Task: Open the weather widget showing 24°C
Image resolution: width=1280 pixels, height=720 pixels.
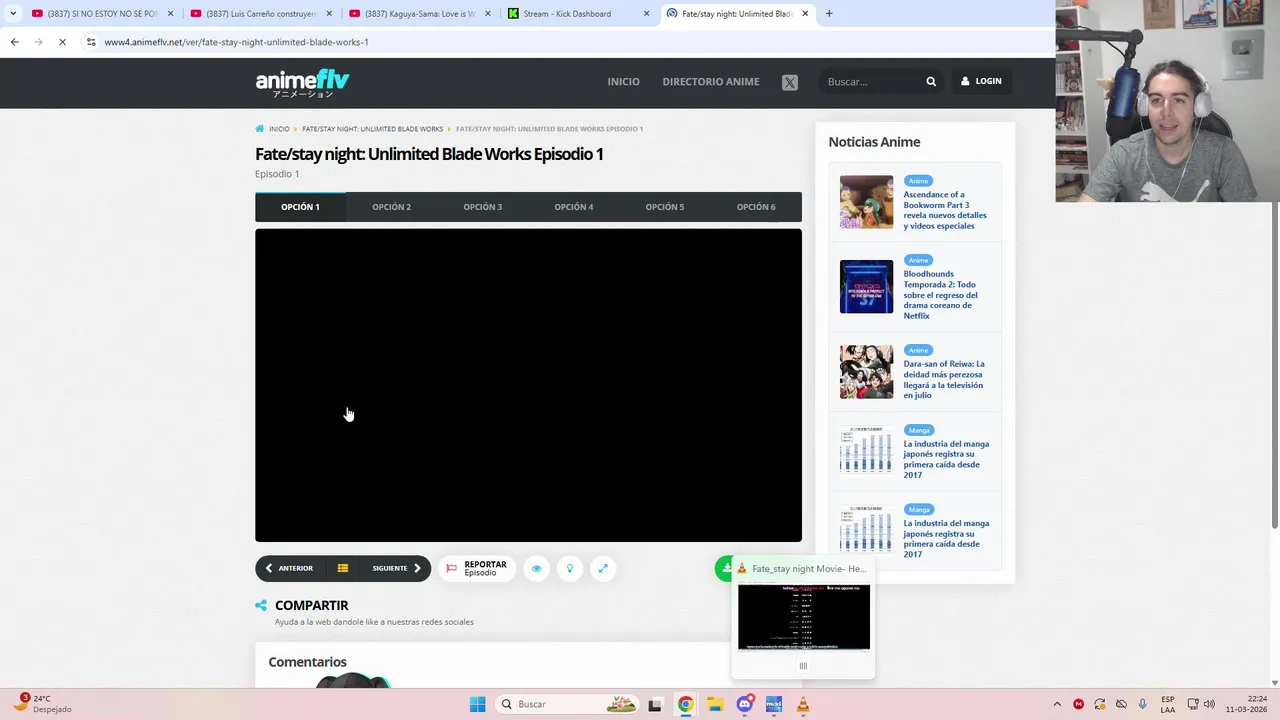Action: (x=44, y=703)
